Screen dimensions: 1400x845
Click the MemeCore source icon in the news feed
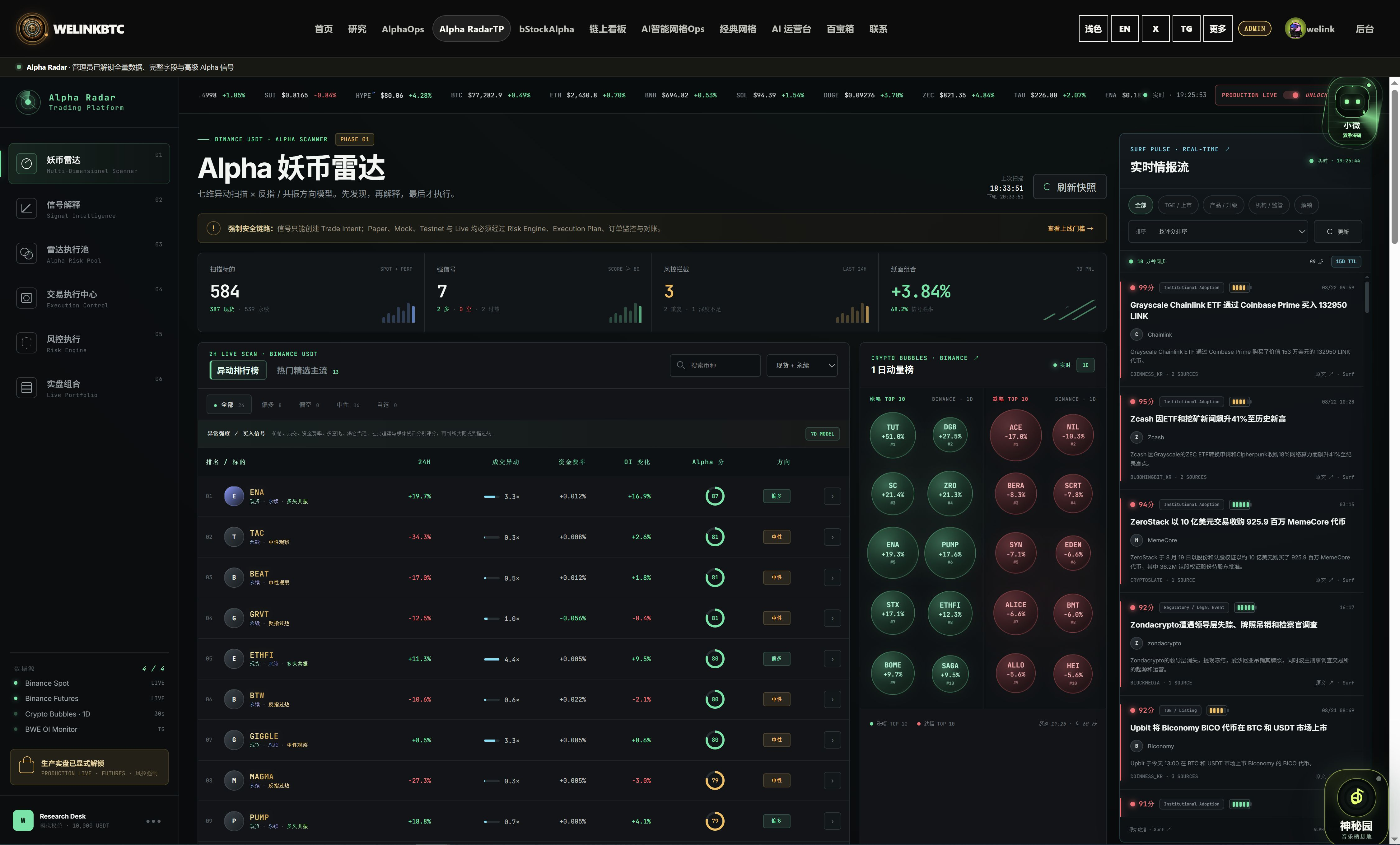coord(1136,540)
